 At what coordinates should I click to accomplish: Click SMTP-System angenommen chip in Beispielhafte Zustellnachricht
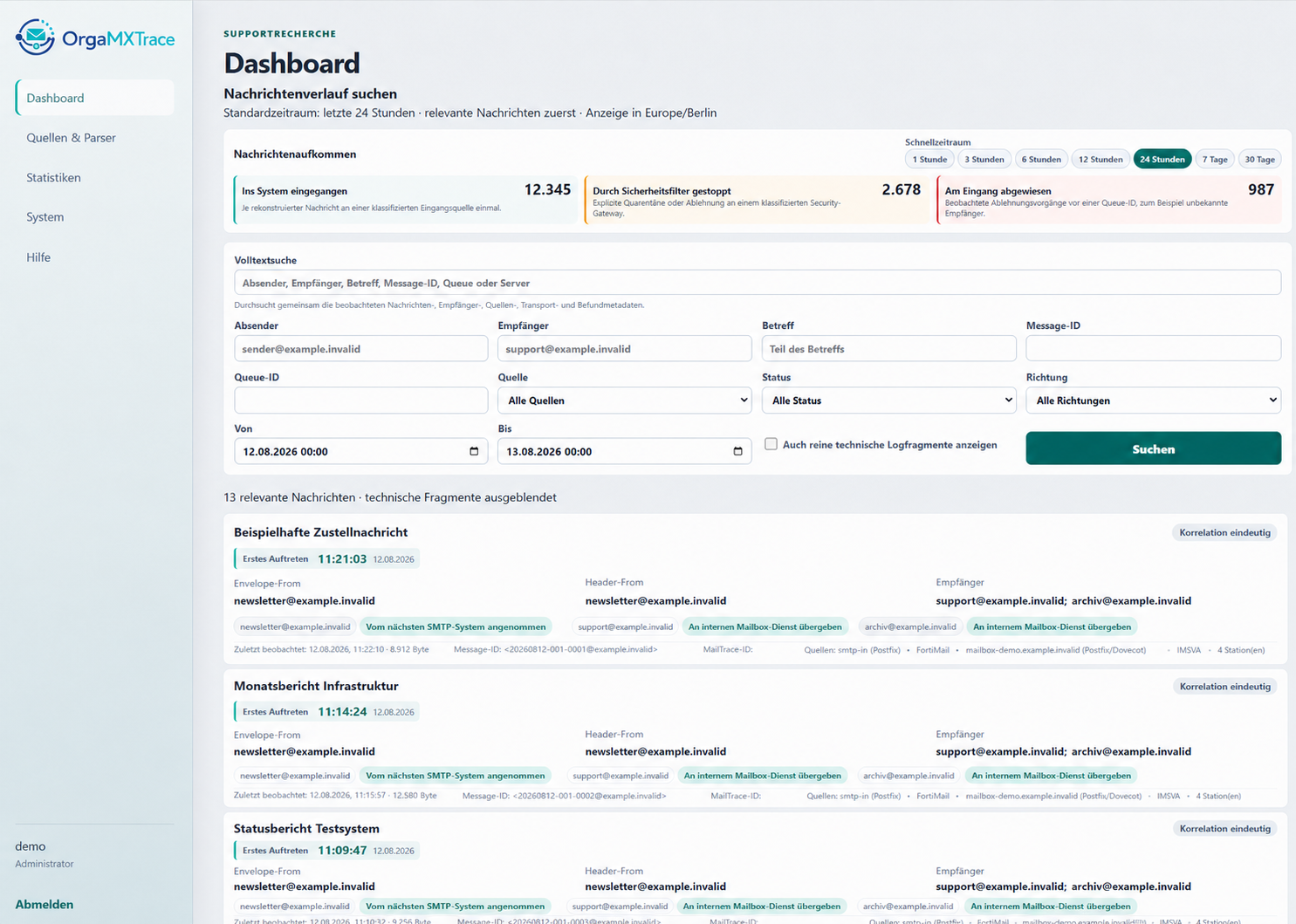(456, 626)
